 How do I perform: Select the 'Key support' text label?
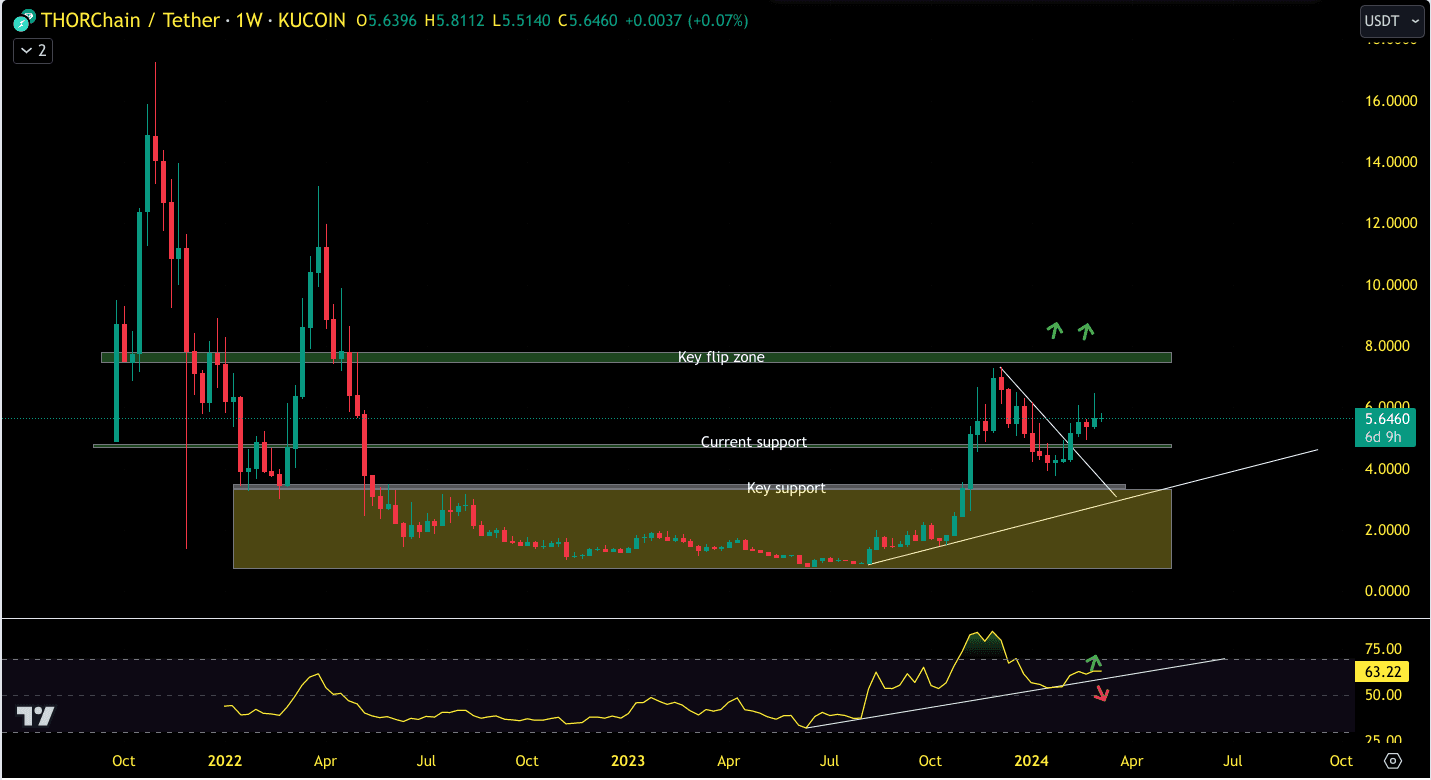[786, 488]
